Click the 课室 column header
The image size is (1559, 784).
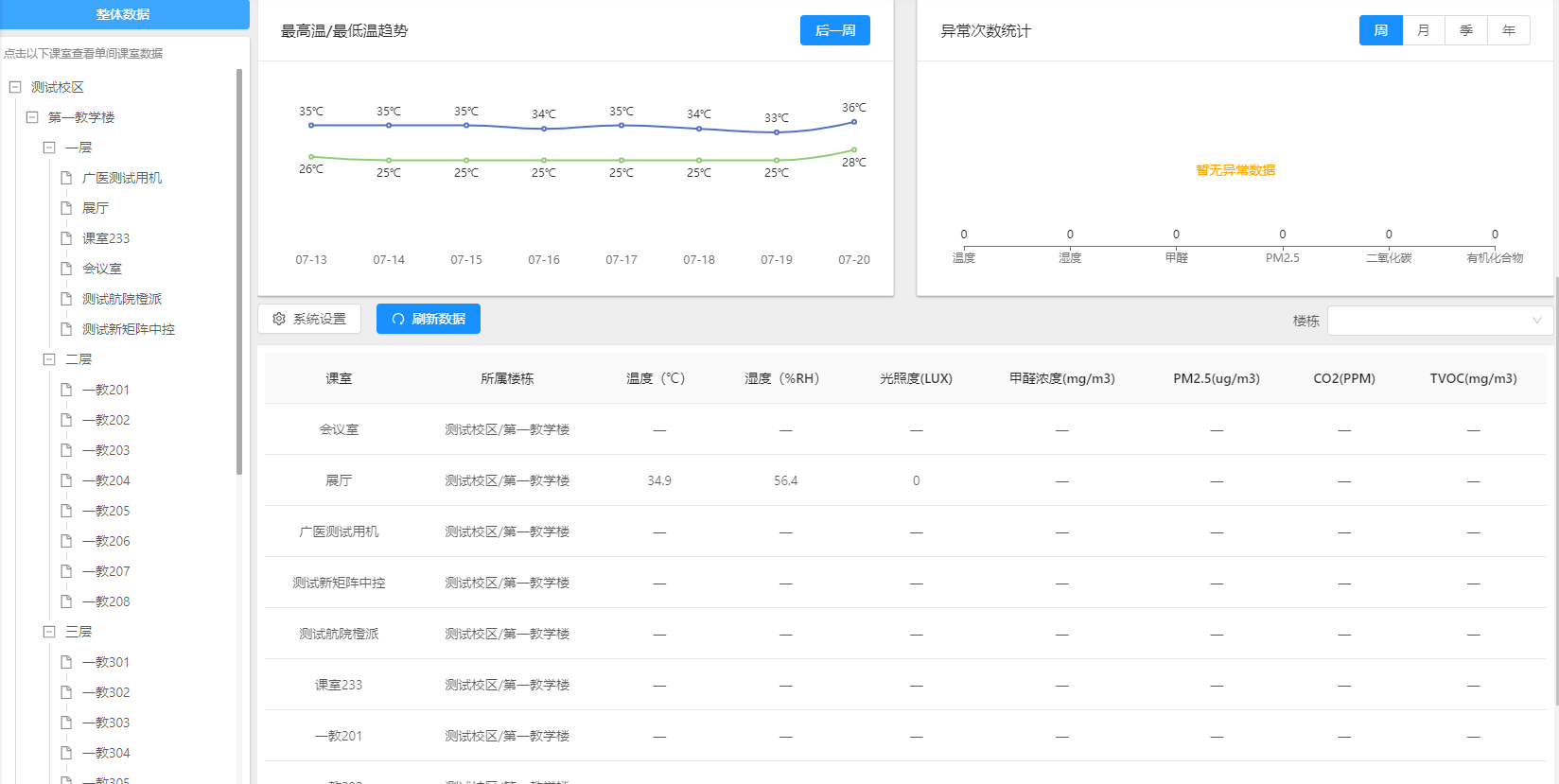click(339, 378)
